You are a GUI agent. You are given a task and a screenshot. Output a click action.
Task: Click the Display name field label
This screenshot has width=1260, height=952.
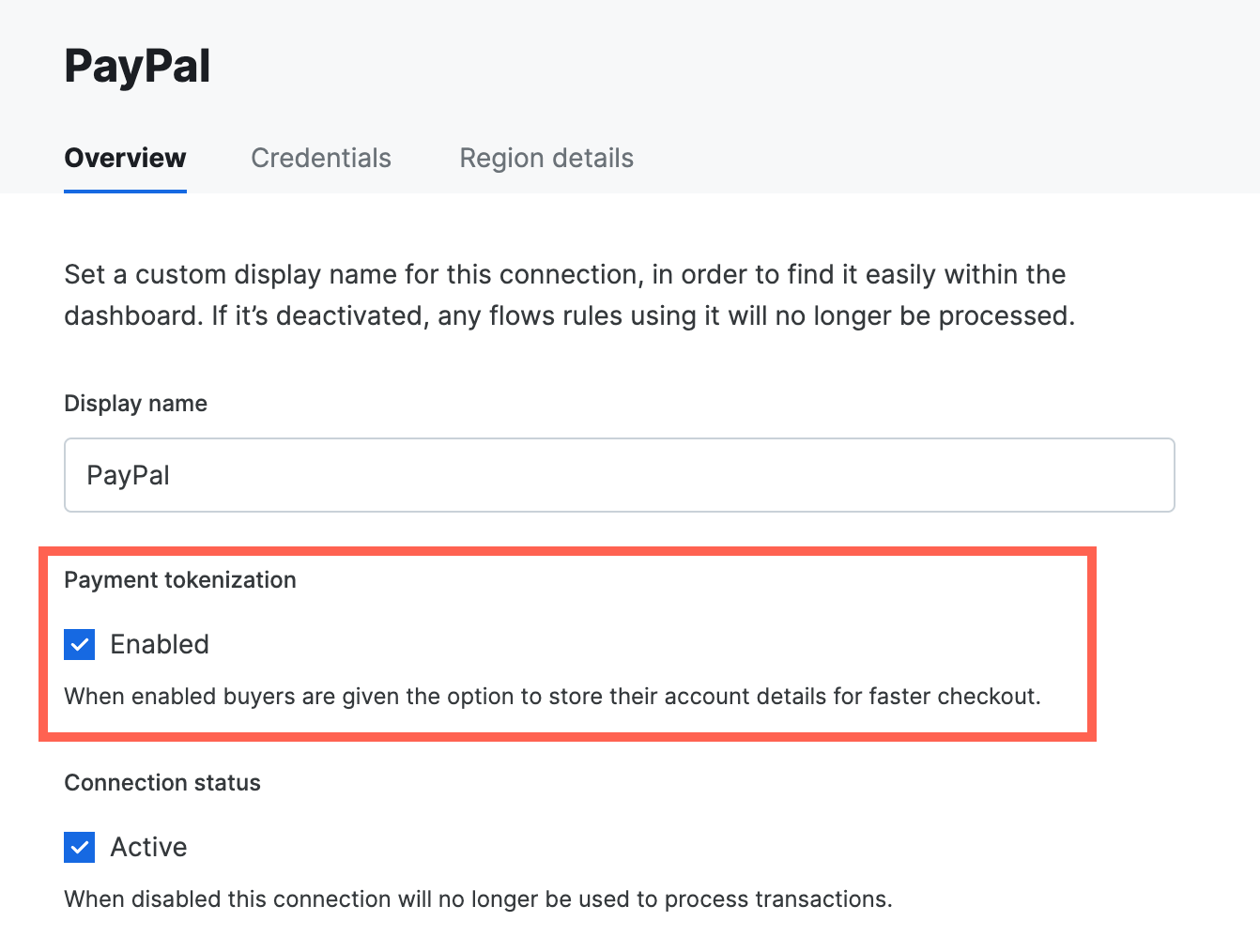pos(135,403)
